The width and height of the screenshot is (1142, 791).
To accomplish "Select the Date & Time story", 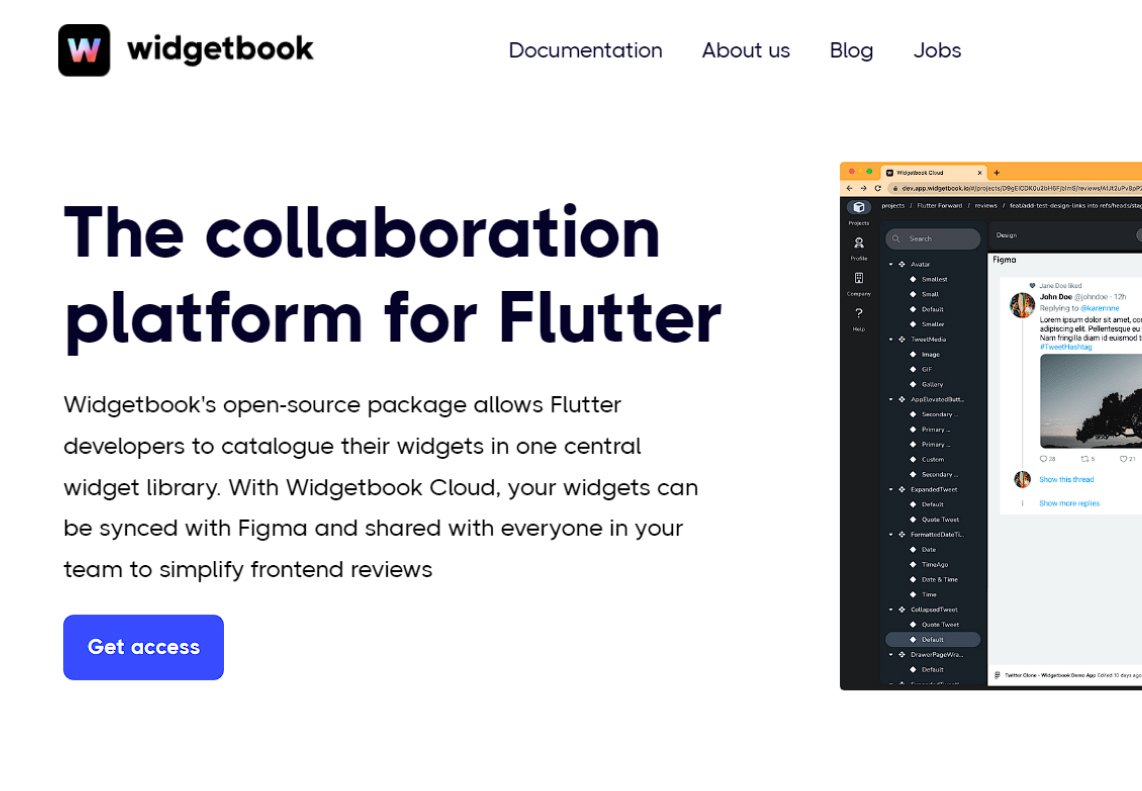I will coord(940,580).
